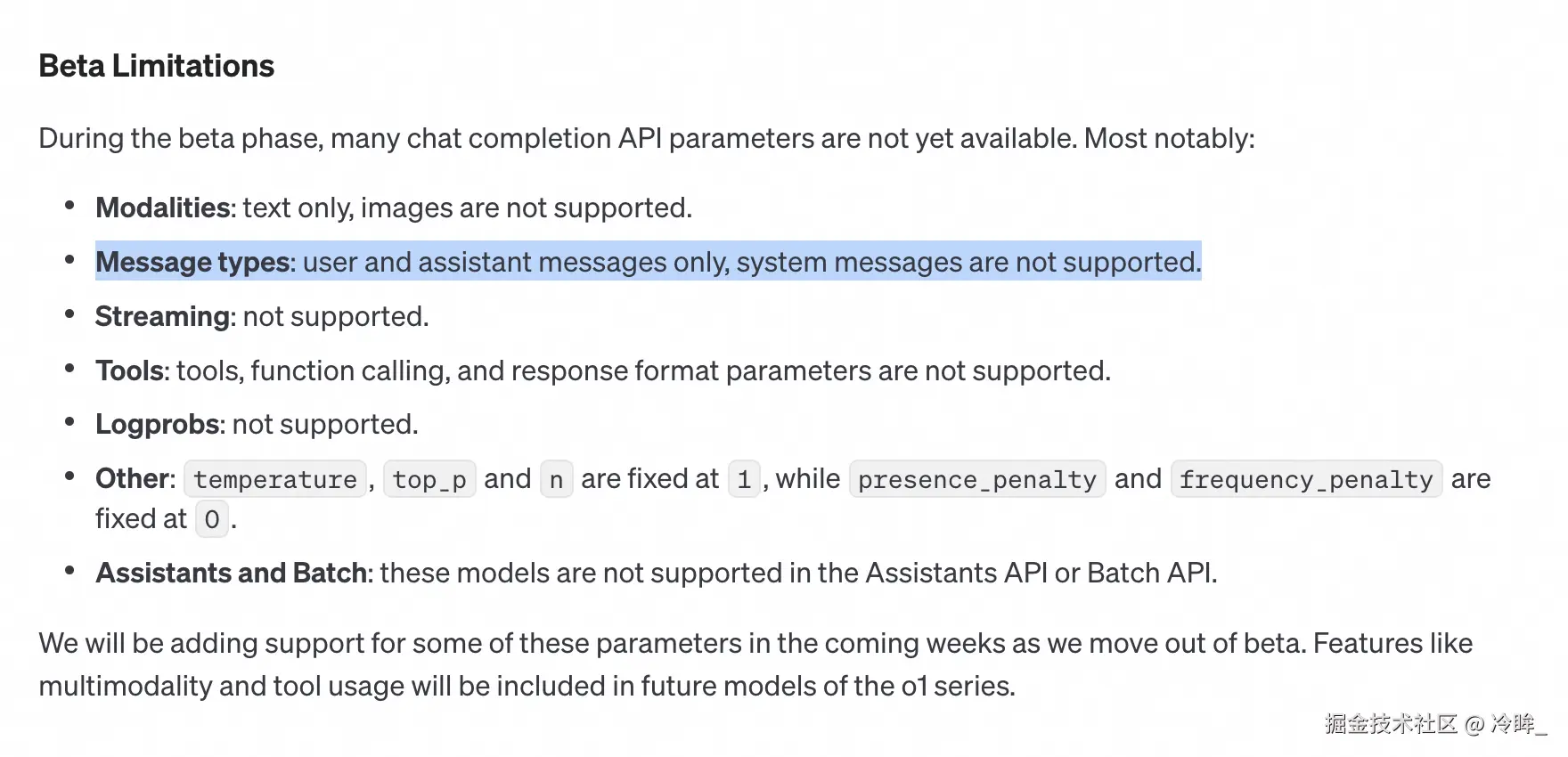Click the top_p code tag
Screen dimensions: 1568x757
tap(429, 479)
